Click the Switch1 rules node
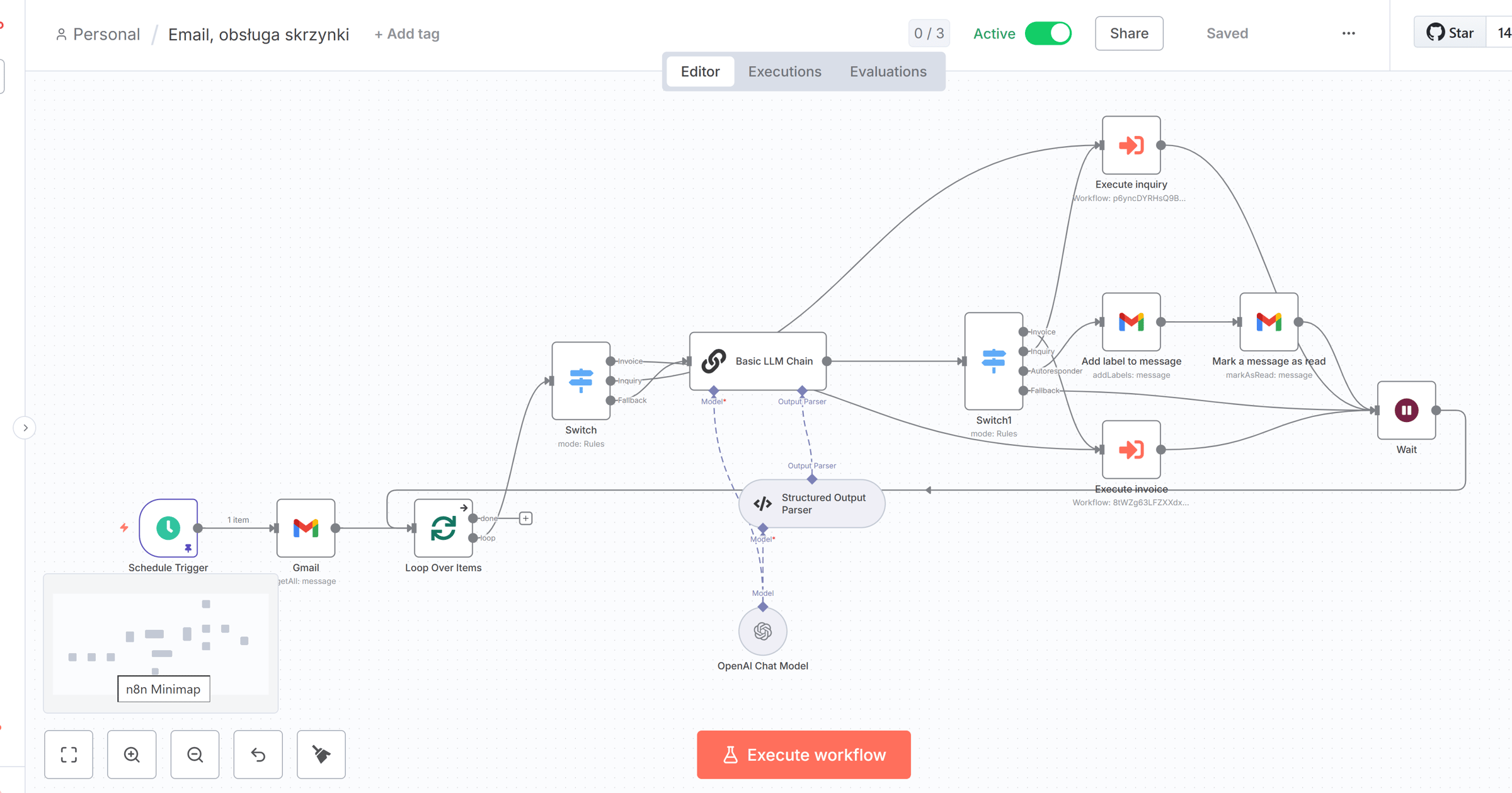Viewport: 1512px width, 793px height. 993,361
